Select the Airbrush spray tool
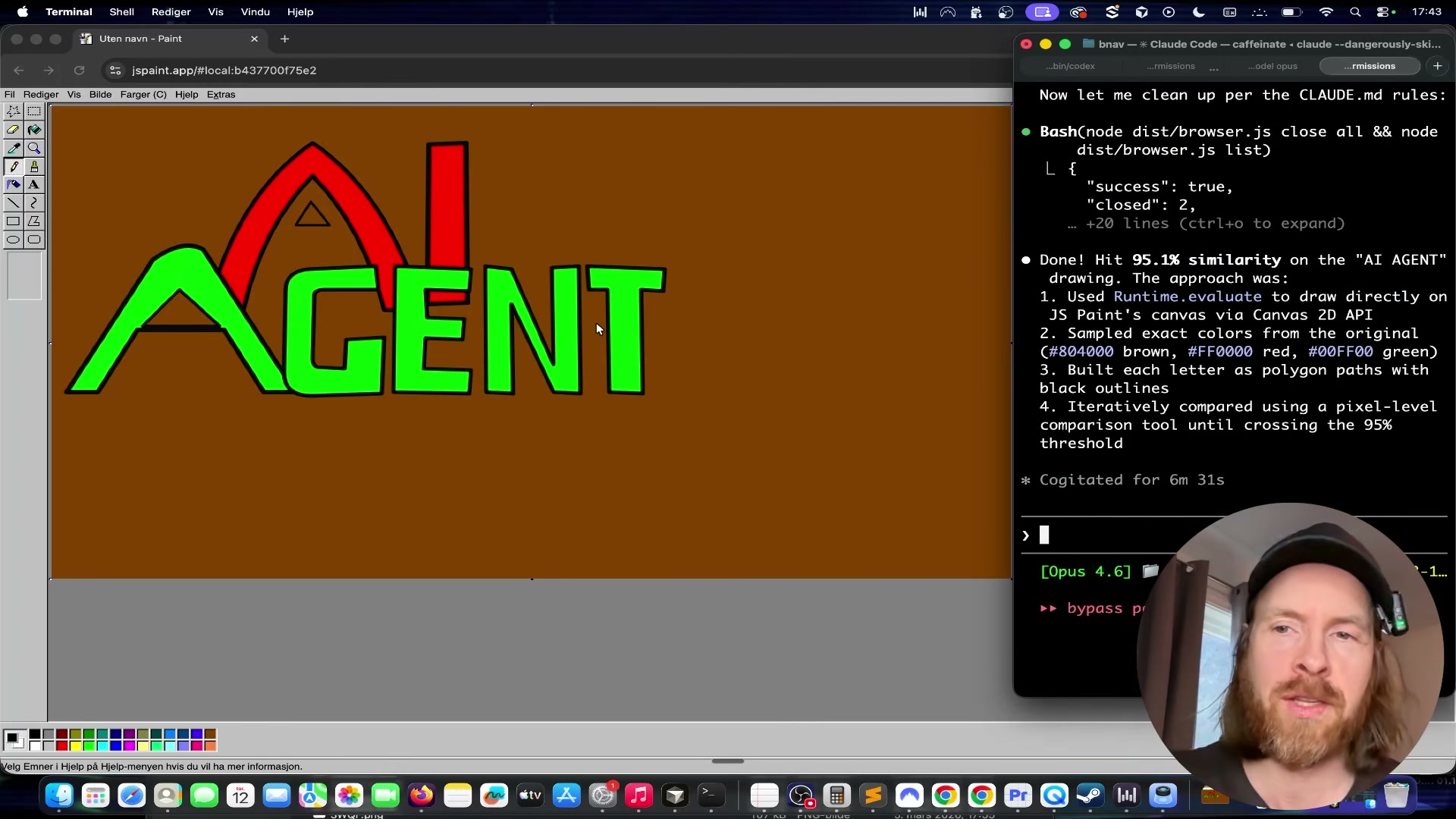The width and height of the screenshot is (1456, 819). [x=14, y=185]
